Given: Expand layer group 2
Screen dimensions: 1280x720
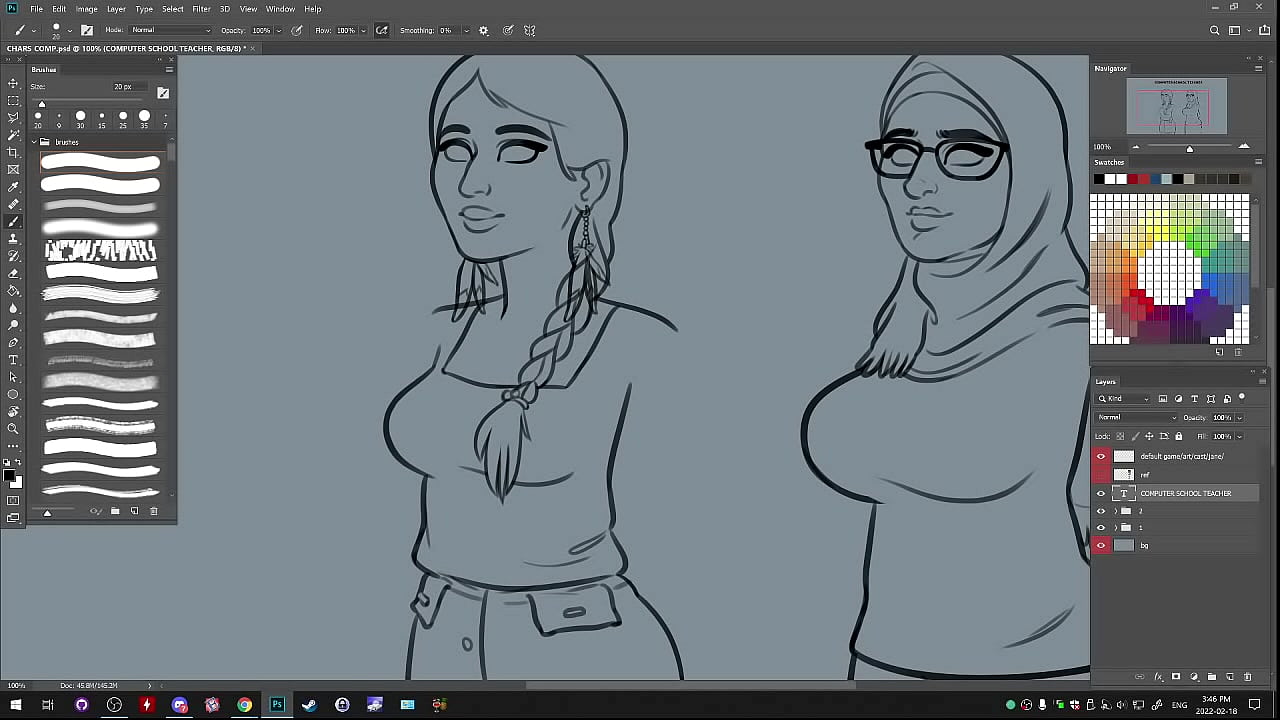Looking at the screenshot, I should pos(1115,511).
